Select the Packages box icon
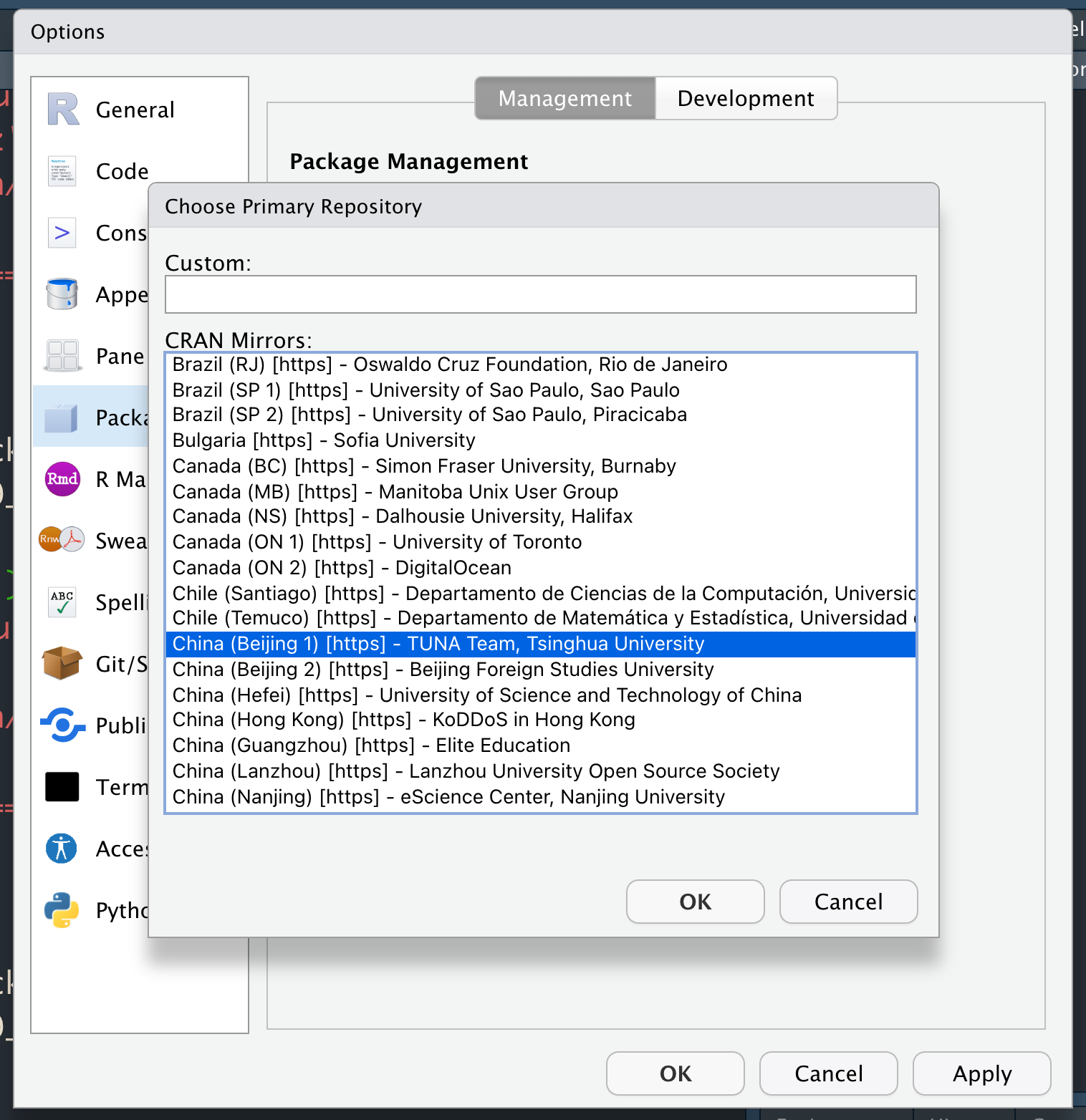This screenshot has width=1086, height=1120. point(62,417)
